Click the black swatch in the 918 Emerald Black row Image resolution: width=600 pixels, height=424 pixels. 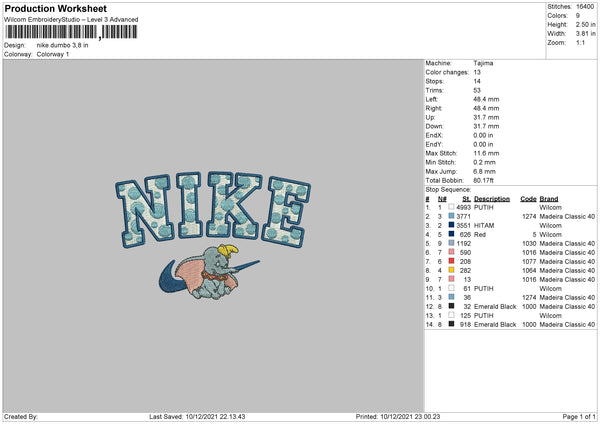pyautogui.click(x=452, y=324)
